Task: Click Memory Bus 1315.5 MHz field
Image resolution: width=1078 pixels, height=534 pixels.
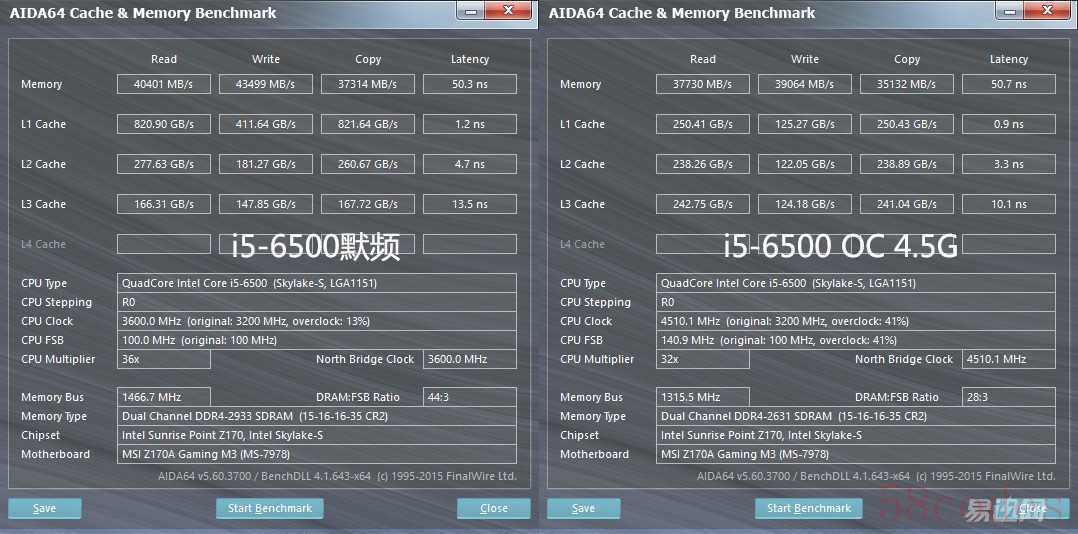Action: [703, 397]
